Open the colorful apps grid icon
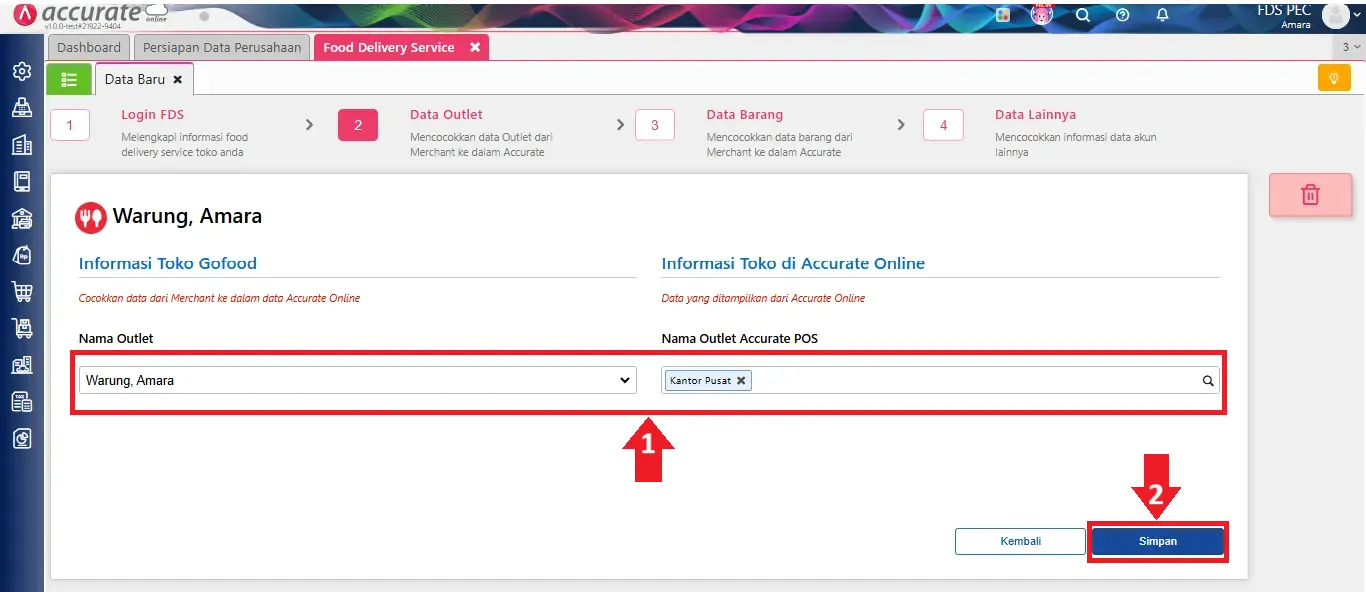 click(1003, 15)
